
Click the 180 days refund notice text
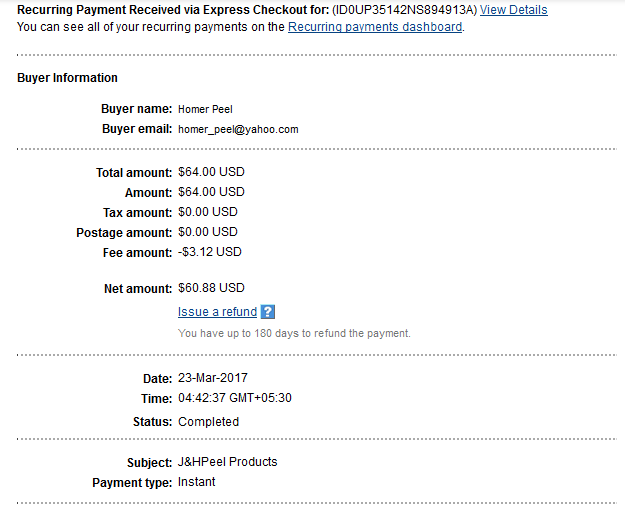coord(294,333)
